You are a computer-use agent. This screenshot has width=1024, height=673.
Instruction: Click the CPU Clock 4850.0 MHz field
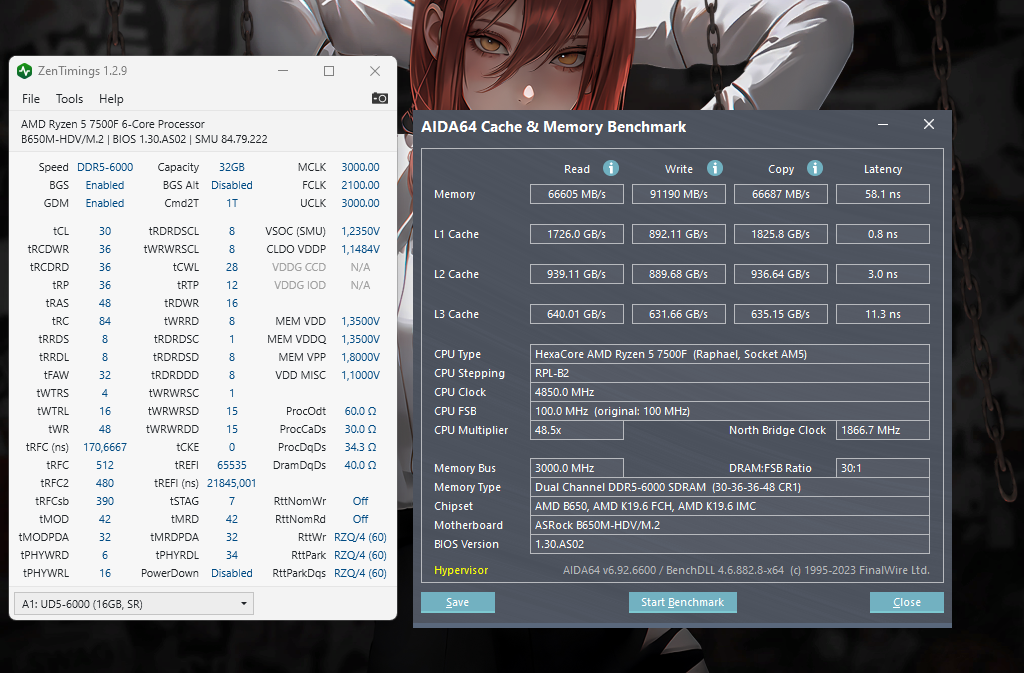coord(729,392)
